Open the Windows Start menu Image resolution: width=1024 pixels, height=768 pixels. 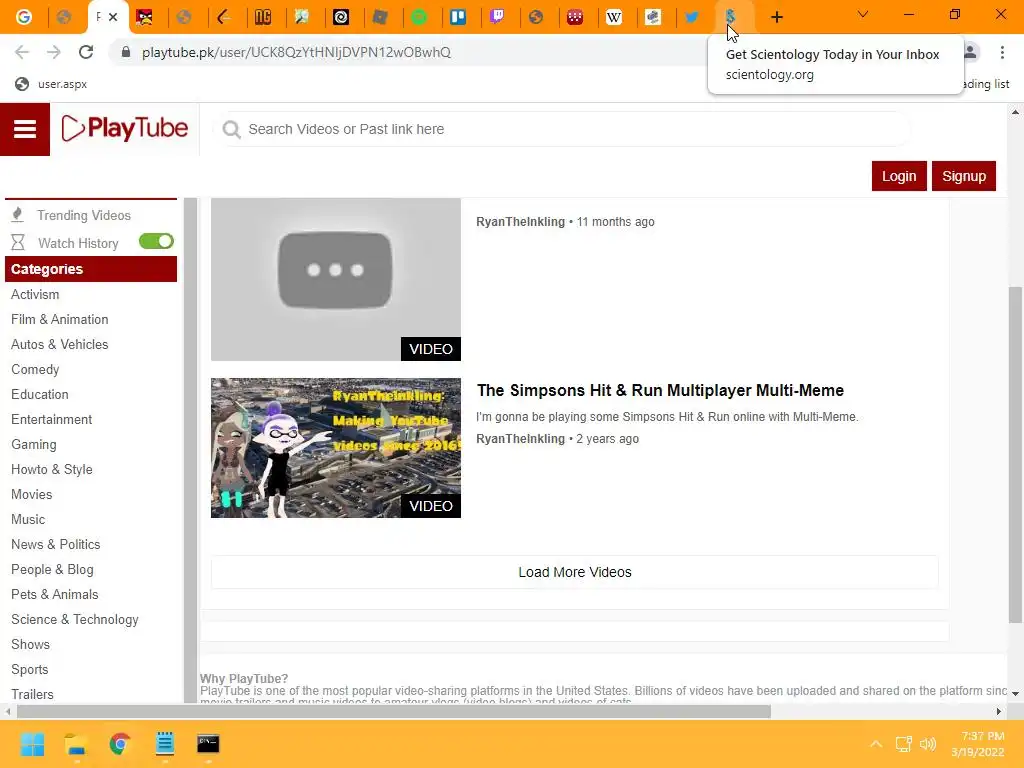[32, 744]
